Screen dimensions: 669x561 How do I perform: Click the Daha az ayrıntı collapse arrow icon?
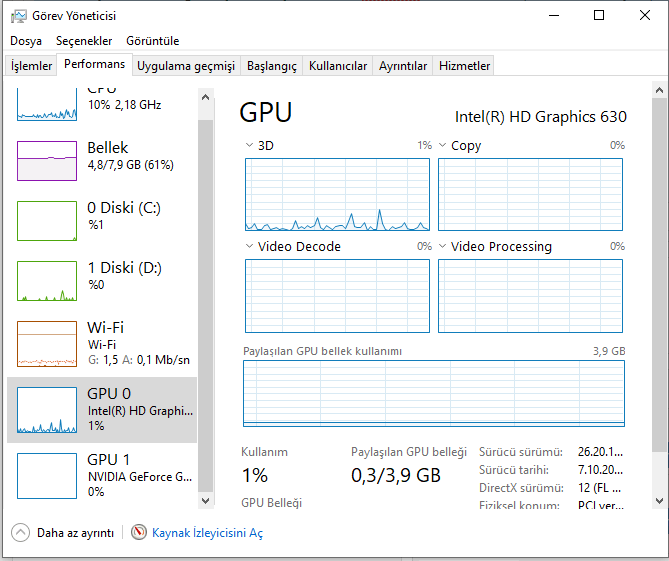click(21, 533)
